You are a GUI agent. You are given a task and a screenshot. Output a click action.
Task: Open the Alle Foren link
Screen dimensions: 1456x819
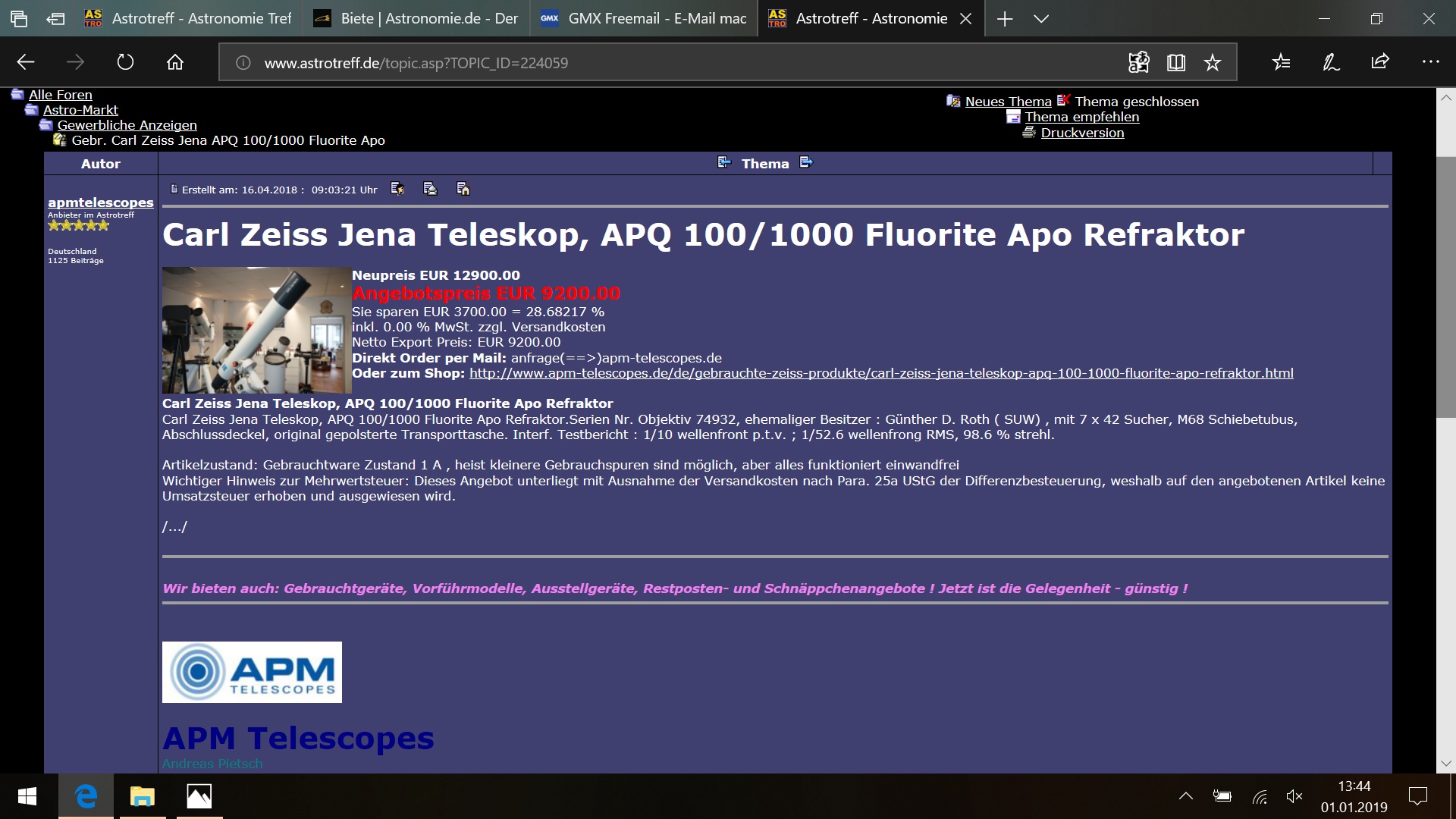pyautogui.click(x=61, y=95)
